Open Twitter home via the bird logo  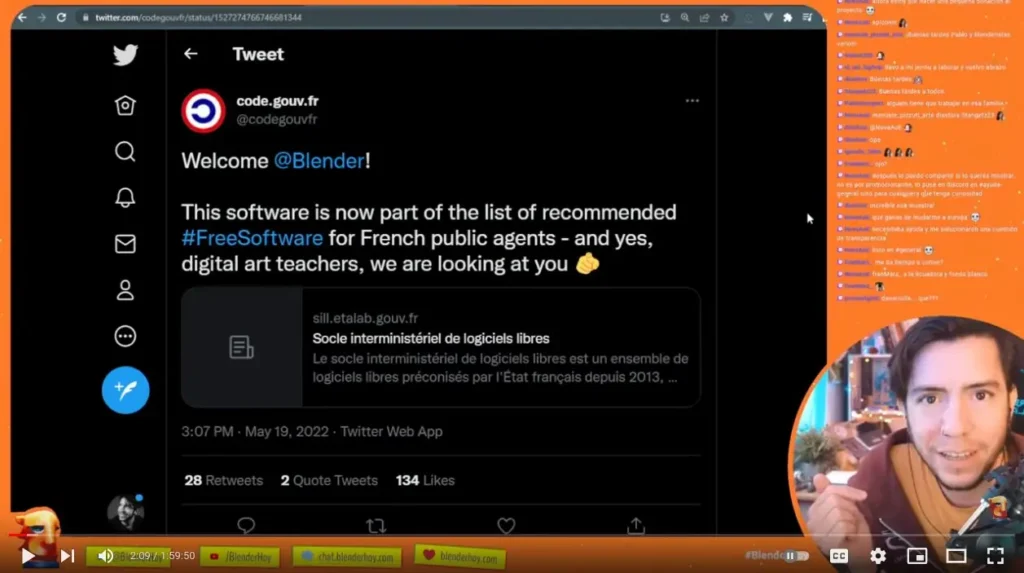(x=125, y=54)
